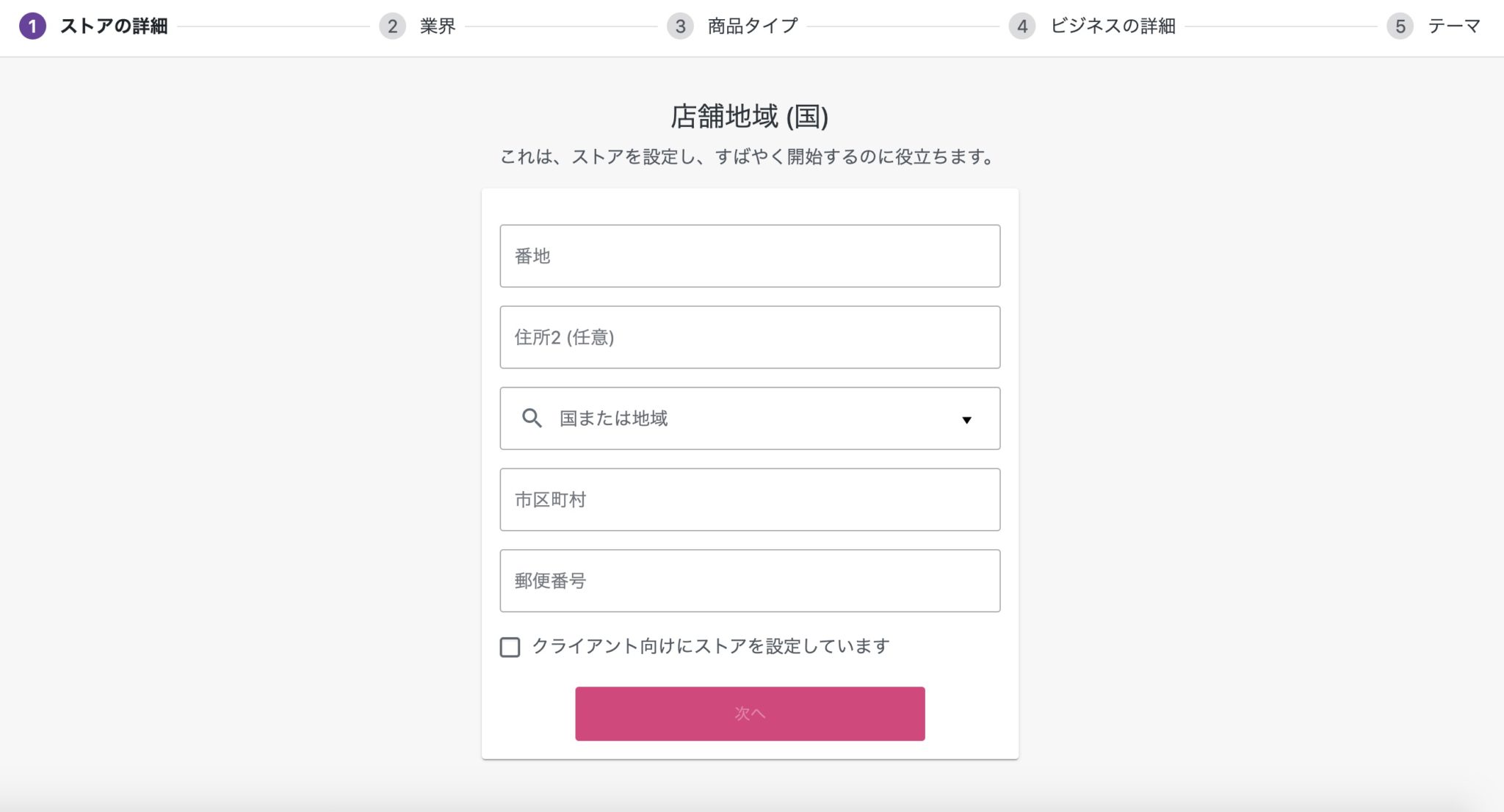Expand the 国または地域 dropdown arrow
This screenshot has height=812, width=1504.
pyautogui.click(x=966, y=419)
